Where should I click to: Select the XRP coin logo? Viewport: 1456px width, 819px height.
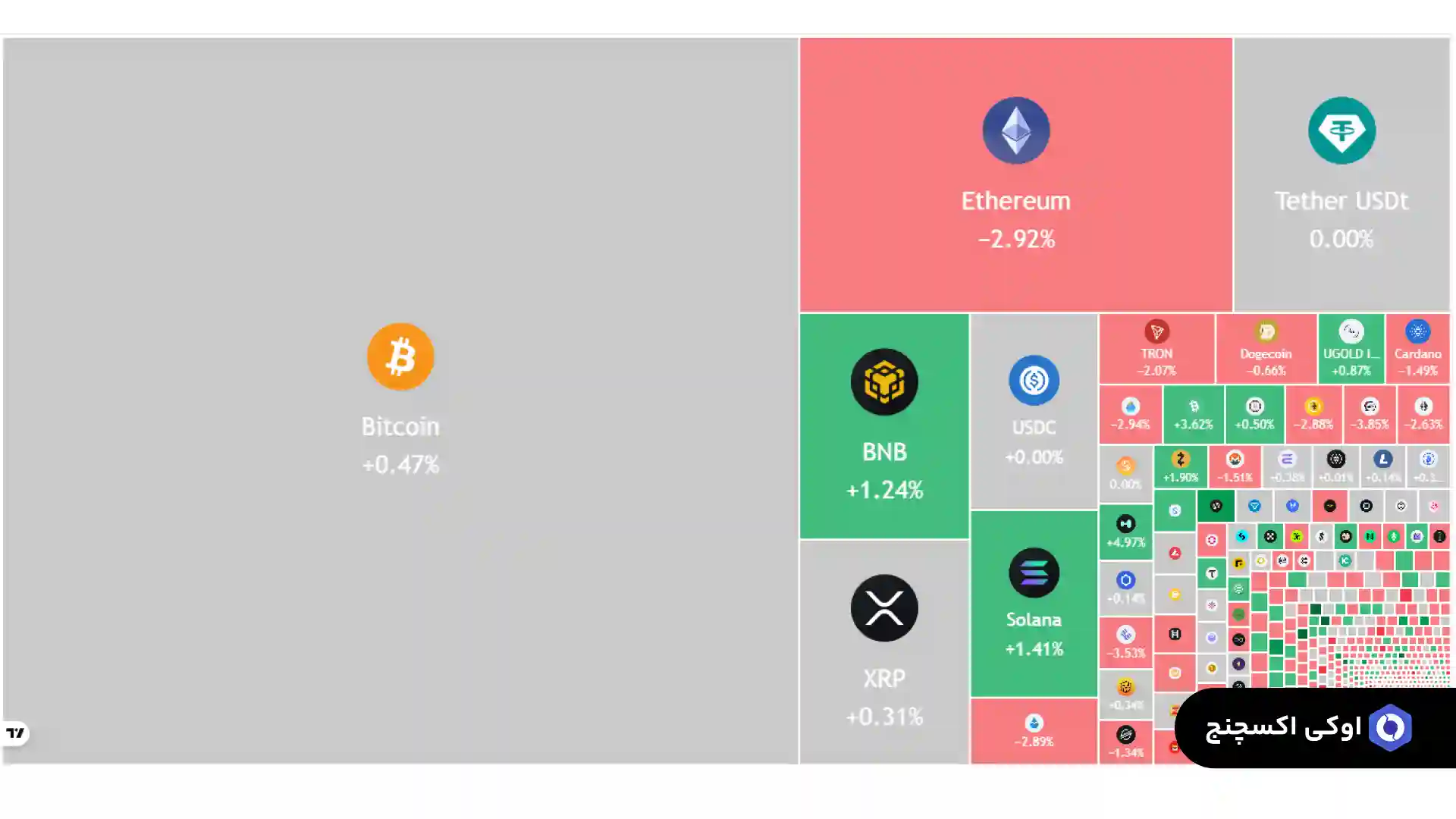[883, 608]
